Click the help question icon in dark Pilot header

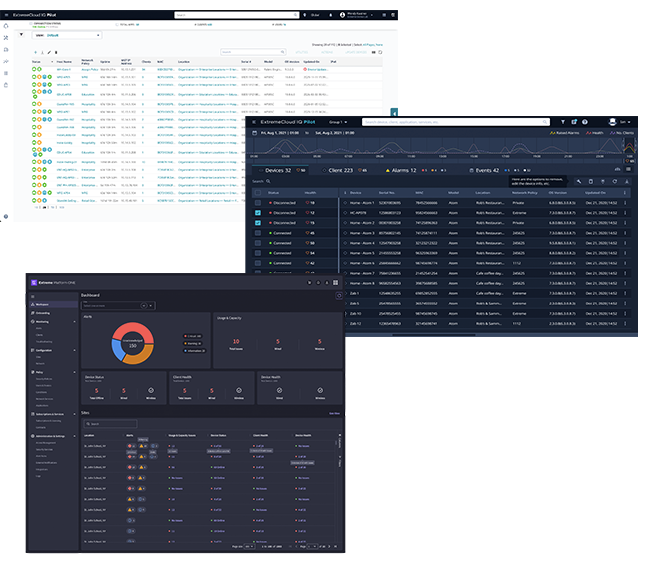tap(585, 122)
